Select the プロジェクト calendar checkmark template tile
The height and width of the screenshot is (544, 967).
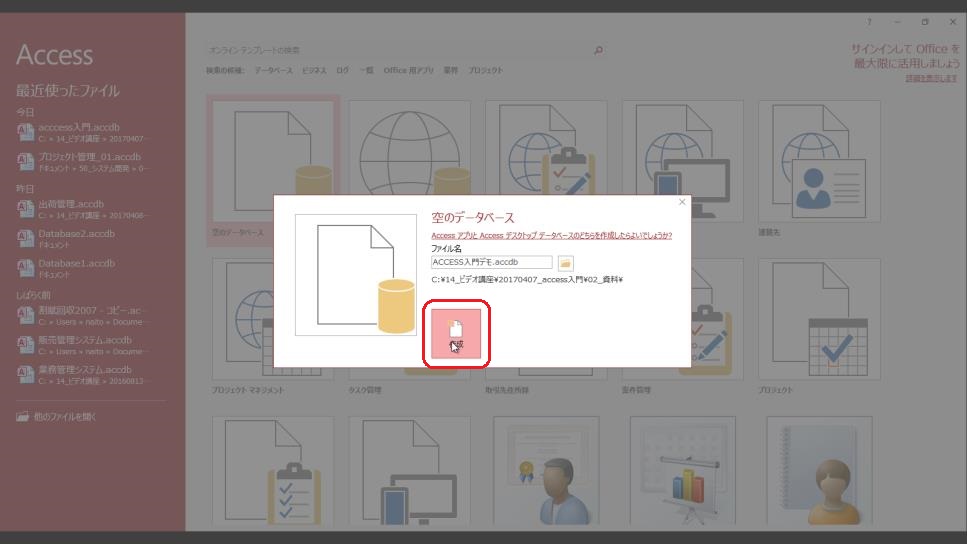[819, 319]
